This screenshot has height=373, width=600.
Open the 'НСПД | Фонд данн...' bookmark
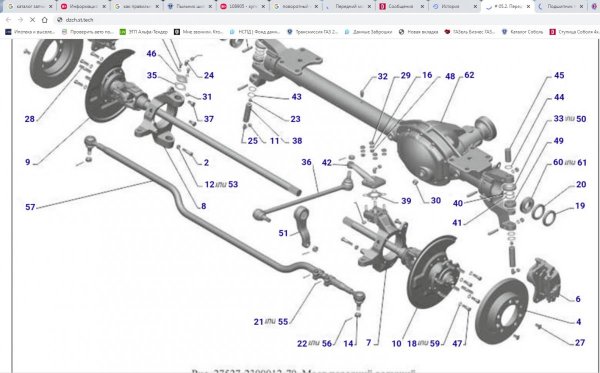(255, 32)
